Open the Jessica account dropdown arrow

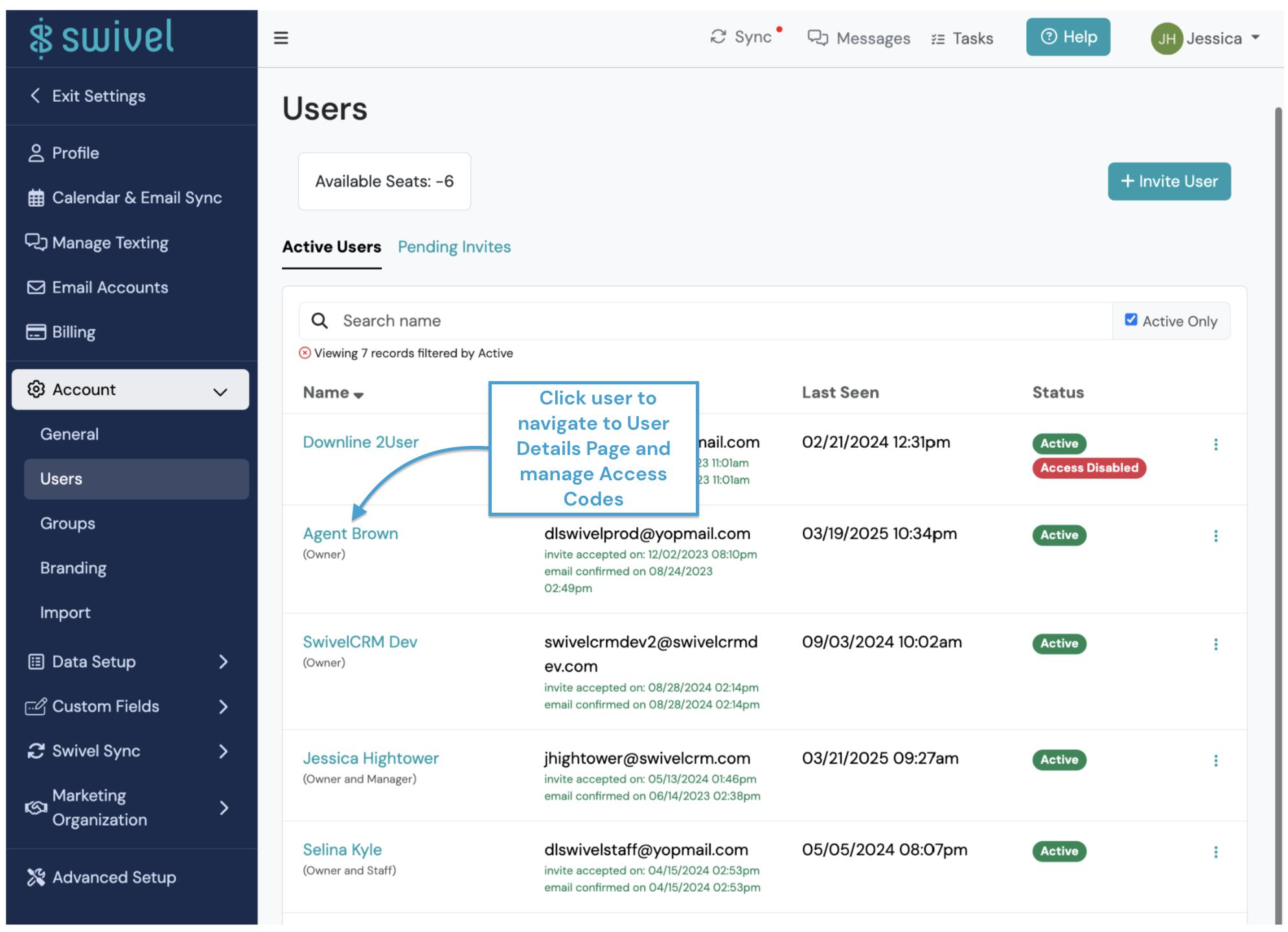(x=1256, y=38)
